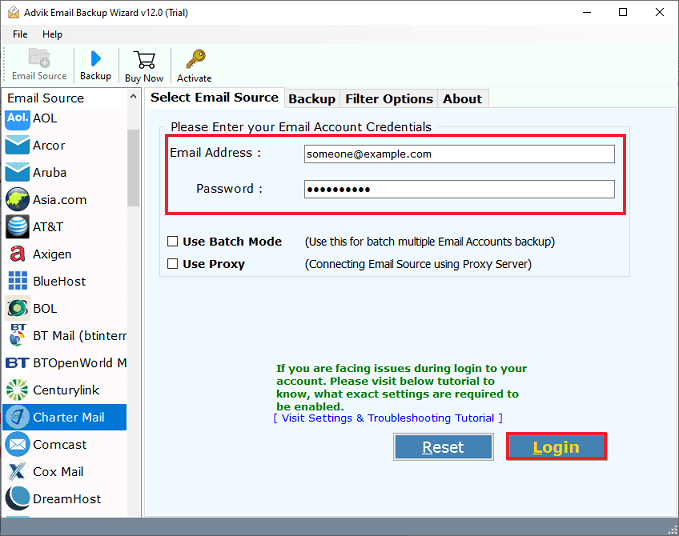
Task: Enable the Use Batch Mode checkbox
Action: point(173,241)
